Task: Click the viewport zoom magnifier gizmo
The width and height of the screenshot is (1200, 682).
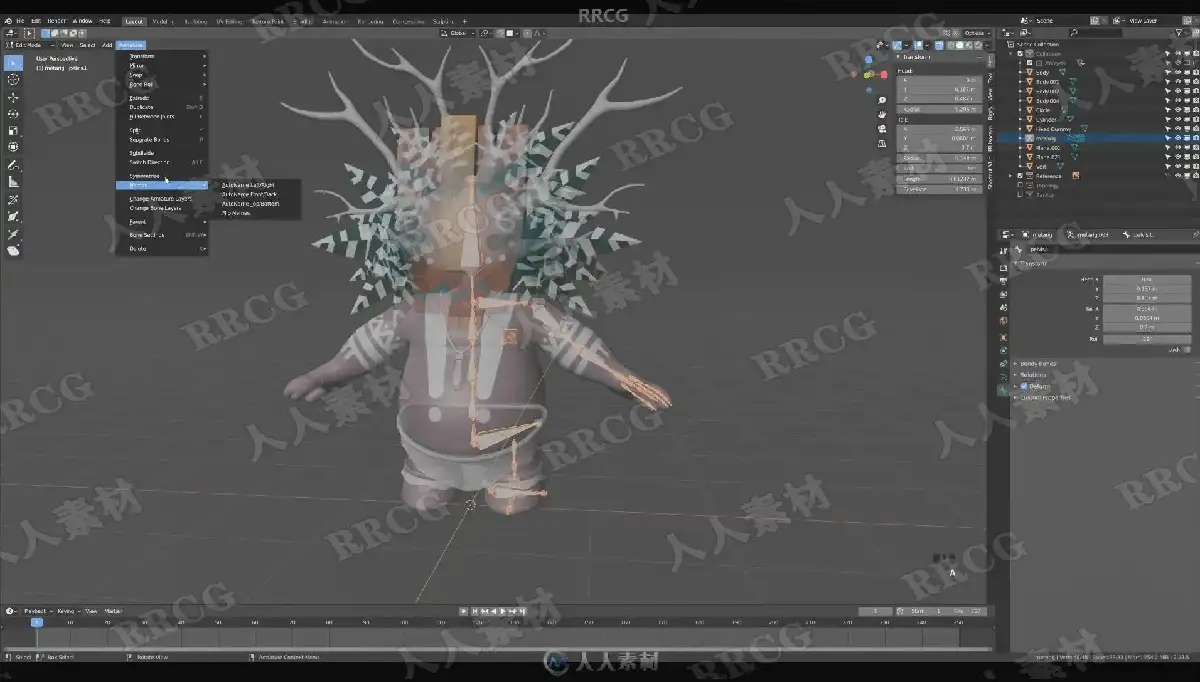Action: (882, 100)
